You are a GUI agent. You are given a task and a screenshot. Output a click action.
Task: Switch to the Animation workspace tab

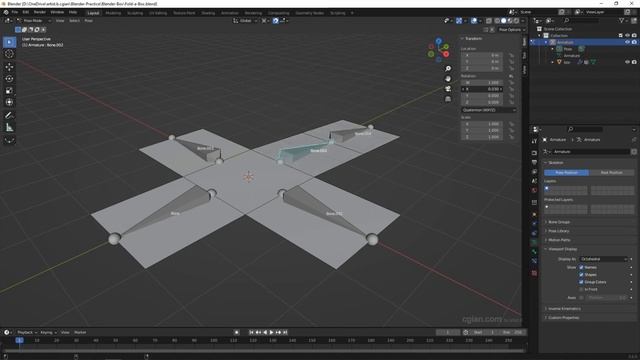[229, 13]
